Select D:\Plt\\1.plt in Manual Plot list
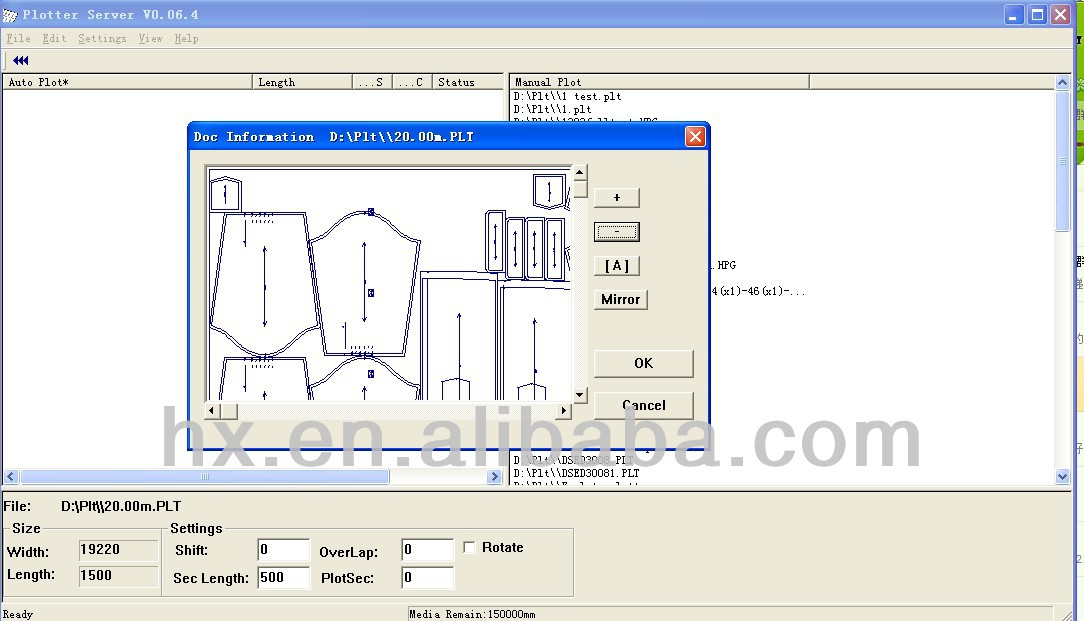Screen dimensions: 1084x621 click(552, 109)
